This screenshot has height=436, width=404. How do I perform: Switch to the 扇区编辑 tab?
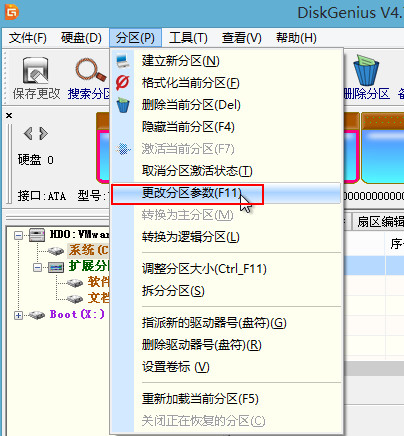(379, 221)
